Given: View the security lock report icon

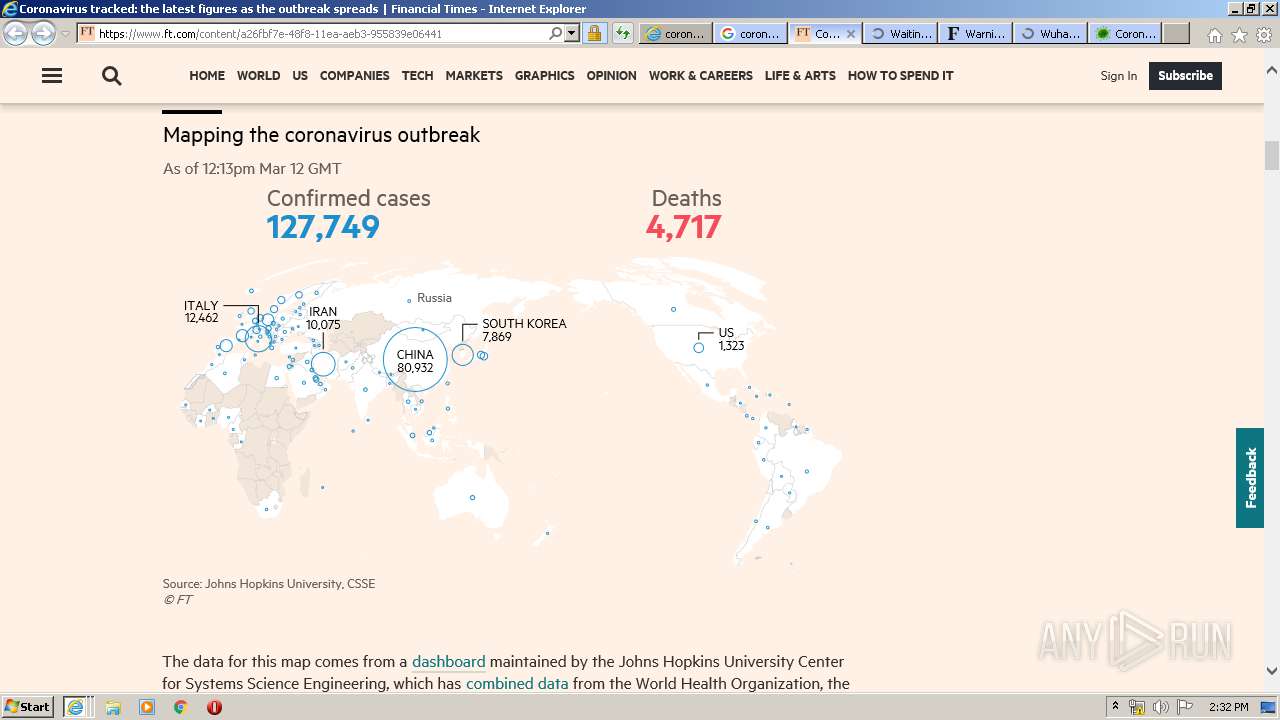Looking at the screenshot, I should point(594,33).
